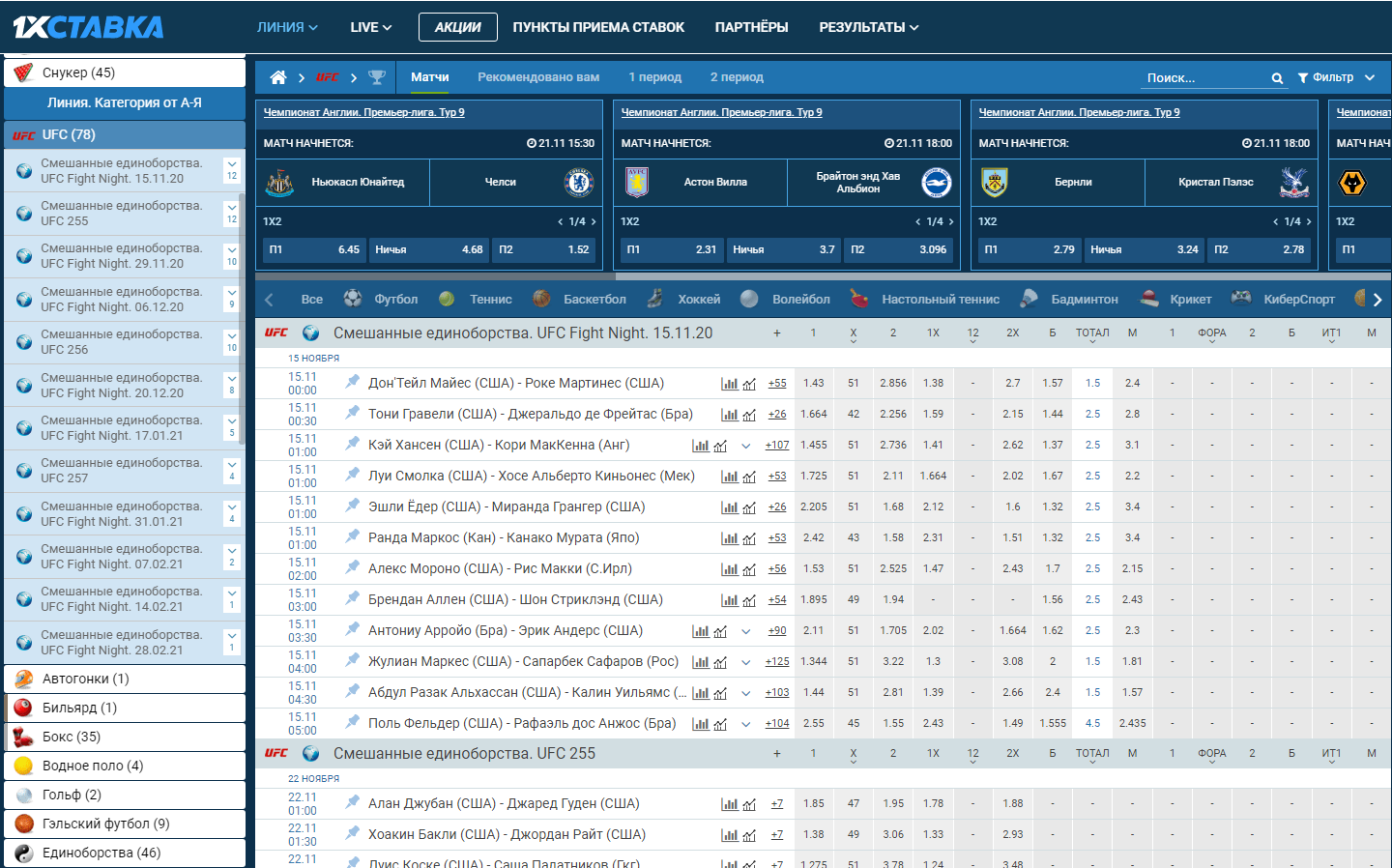Click the home icon in the breadcrumb bar
This screenshot has width=1392, height=868.
[x=278, y=77]
